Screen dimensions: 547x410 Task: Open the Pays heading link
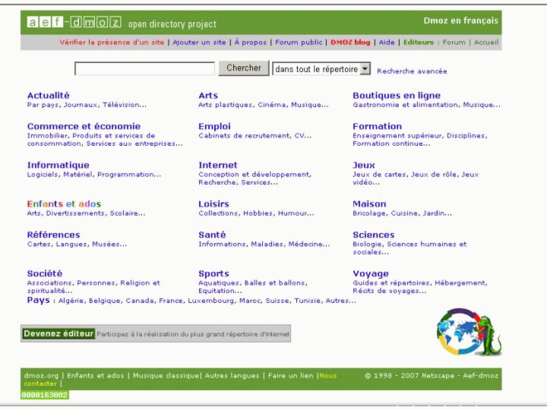point(38,300)
